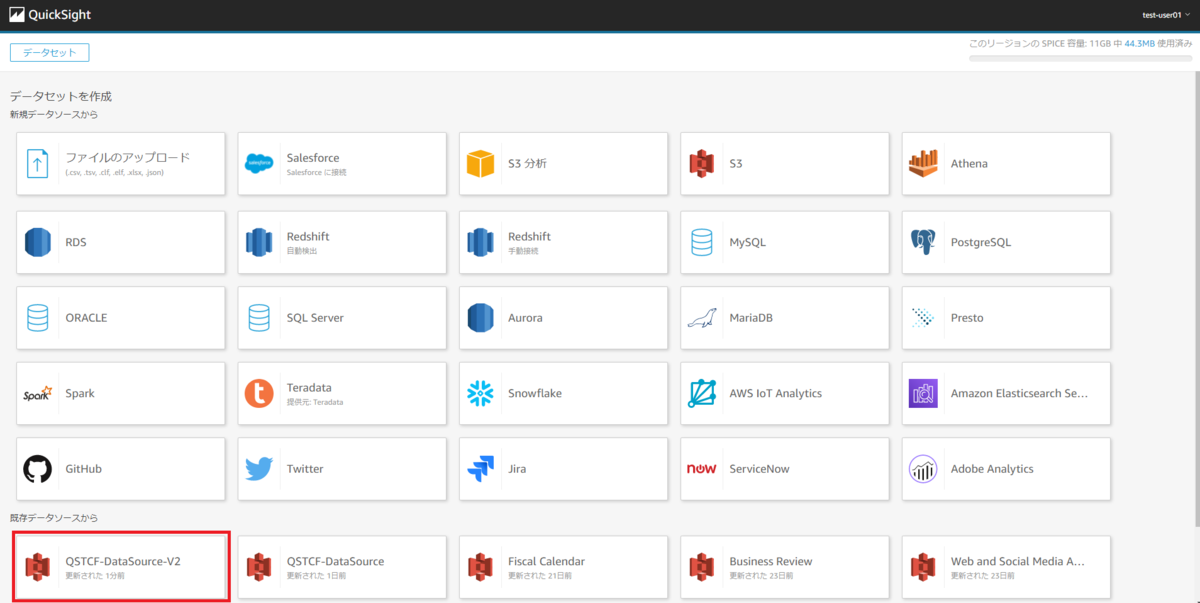This screenshot has width=1200, height=603.
Task: Select the MySQL database icon
Action: [x=702, y=241]
